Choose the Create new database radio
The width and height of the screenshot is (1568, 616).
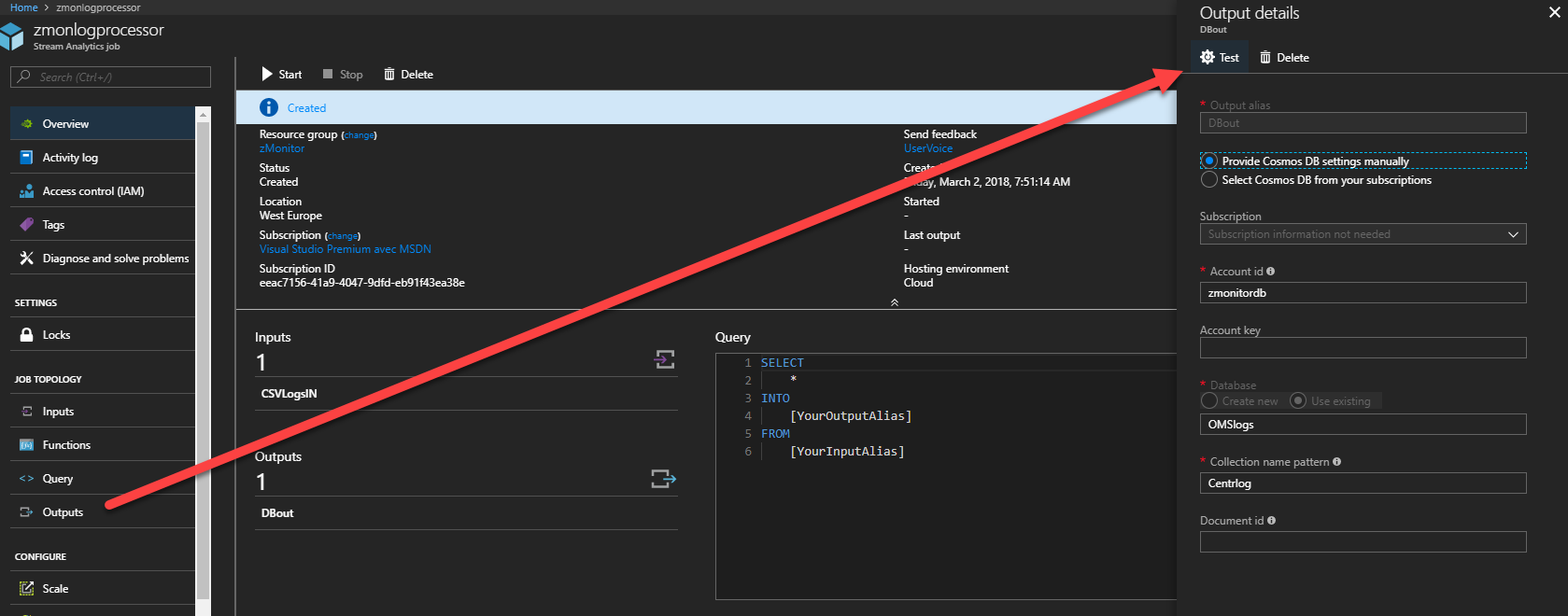click(x=1209, y=401)
